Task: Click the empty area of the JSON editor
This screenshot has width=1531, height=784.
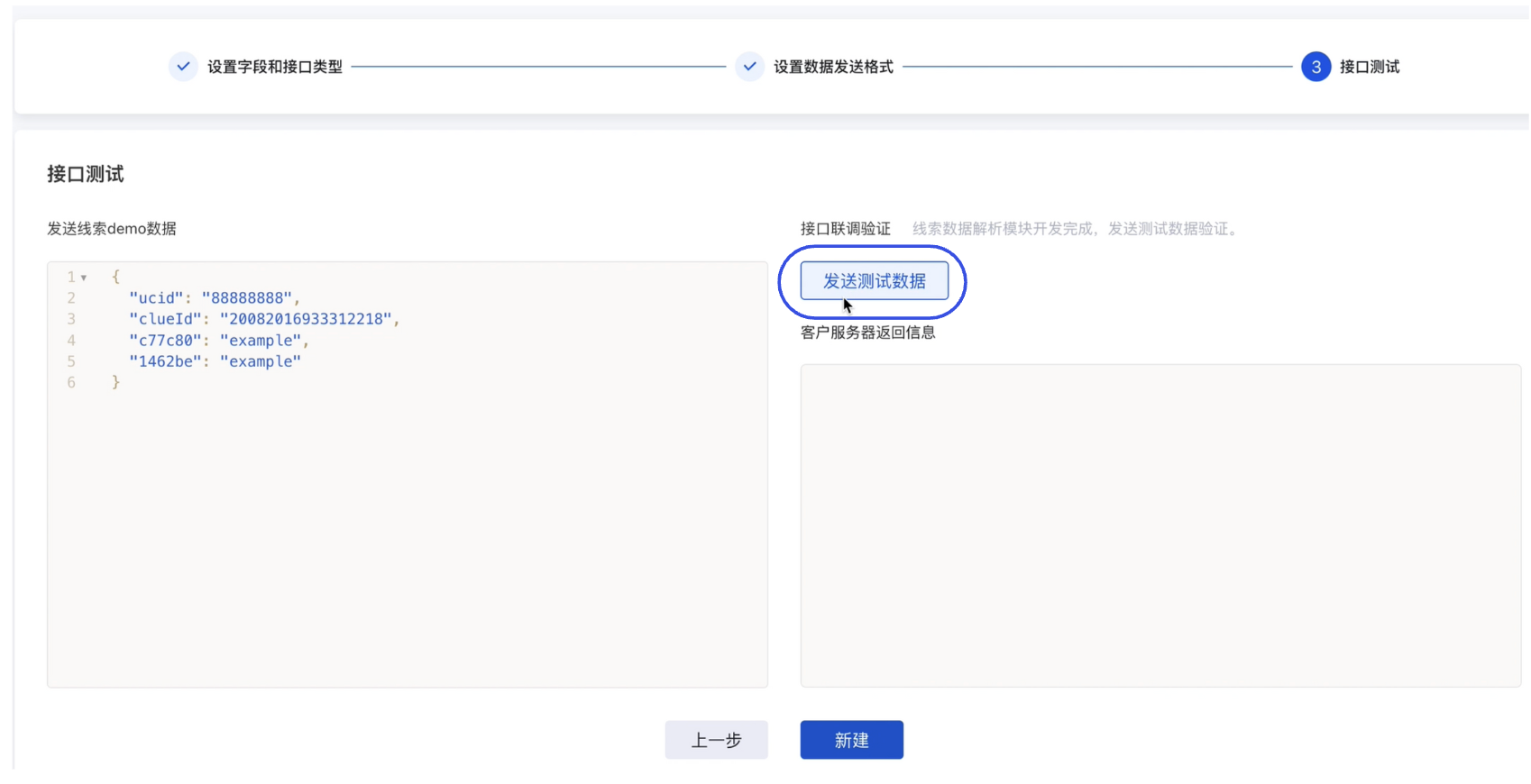Action: pyautogui.click(x=407, y=541)
